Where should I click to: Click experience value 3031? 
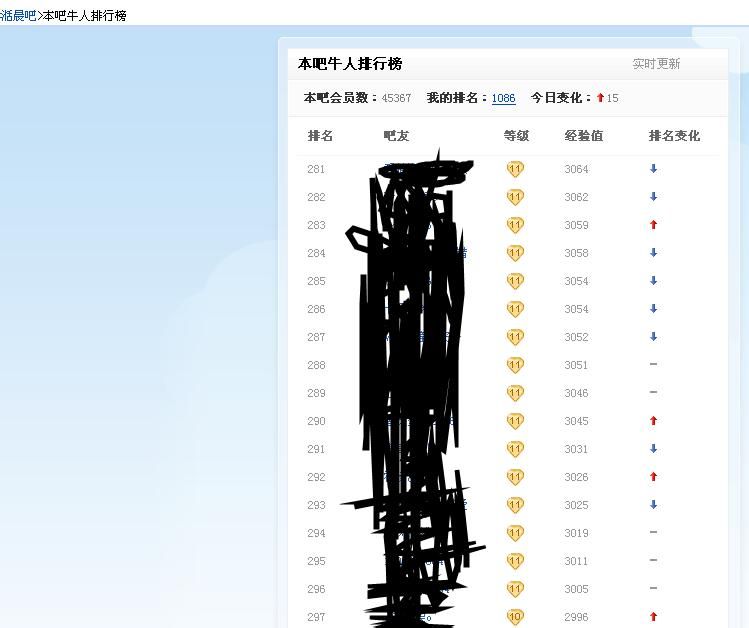click(x=577, y=449)
